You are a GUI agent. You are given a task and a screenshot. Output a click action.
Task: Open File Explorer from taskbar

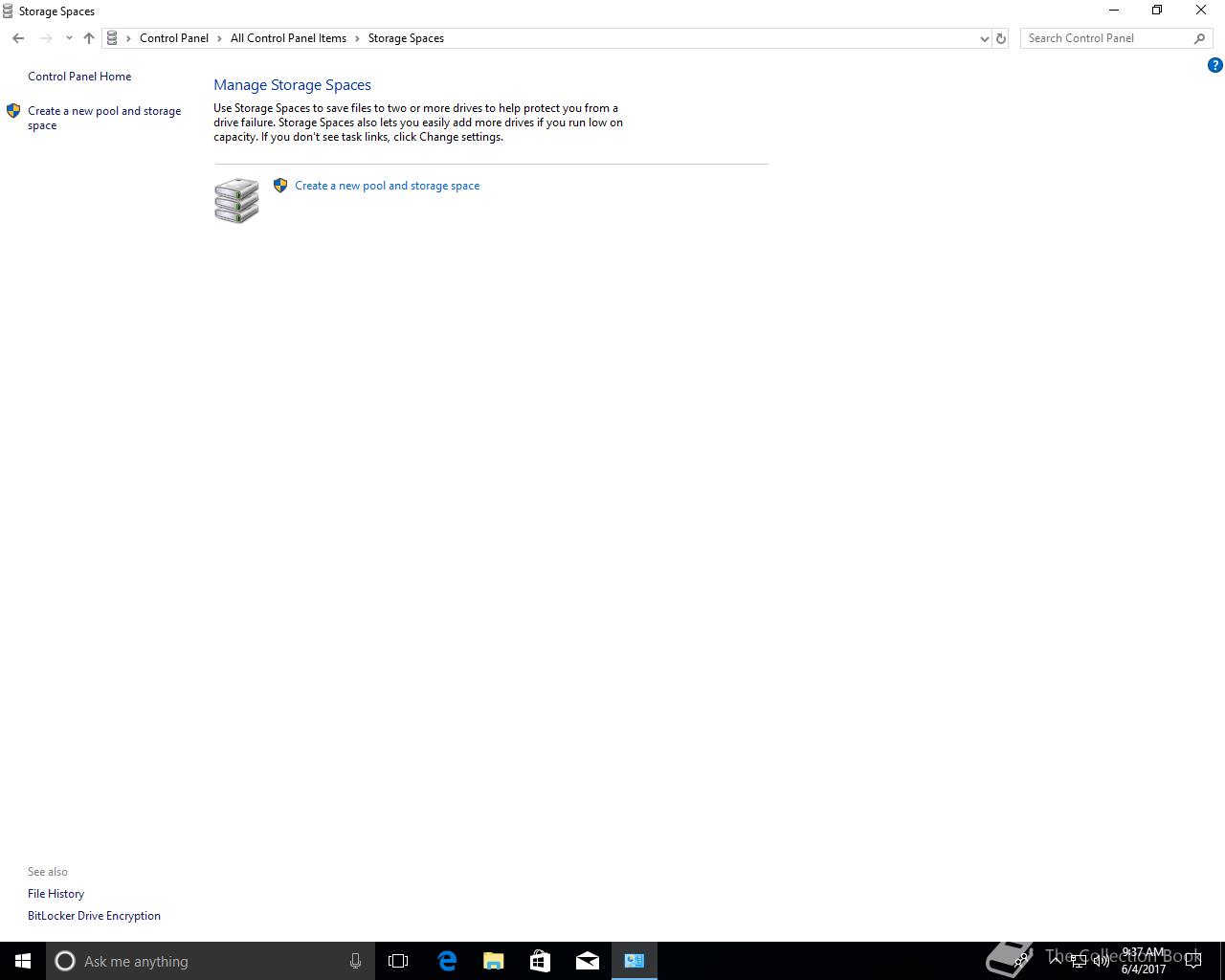[493, 961]
